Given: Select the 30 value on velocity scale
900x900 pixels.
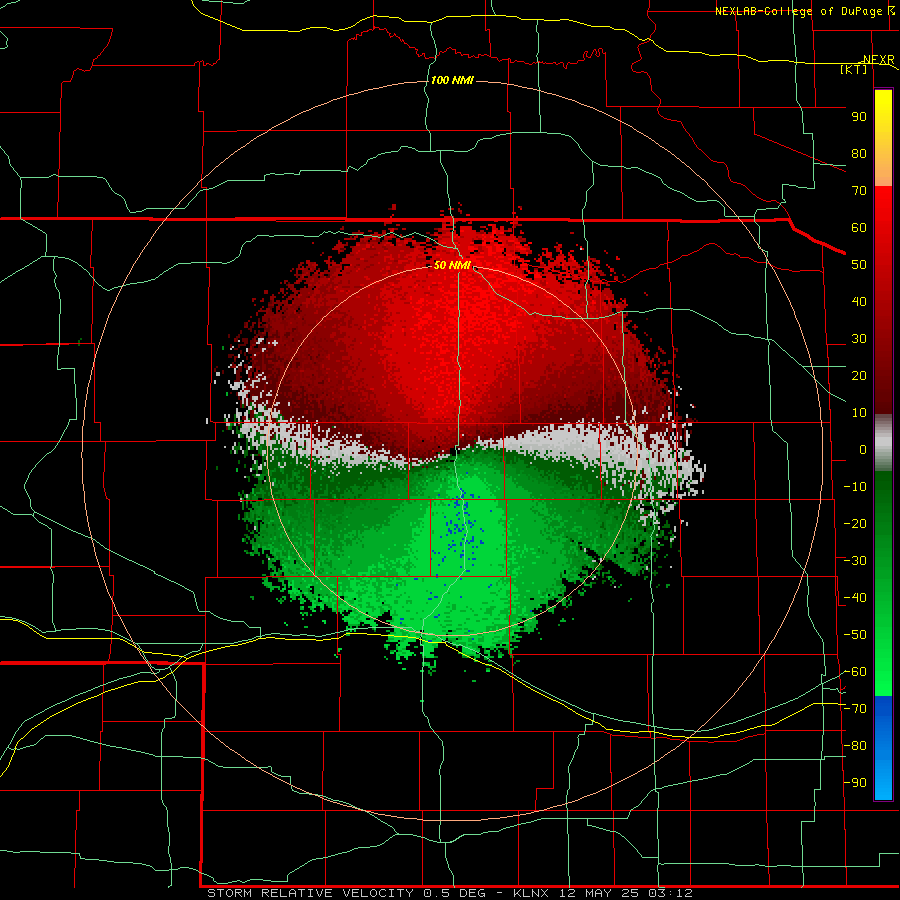Looking at the screenshot, I should [859, 339].
